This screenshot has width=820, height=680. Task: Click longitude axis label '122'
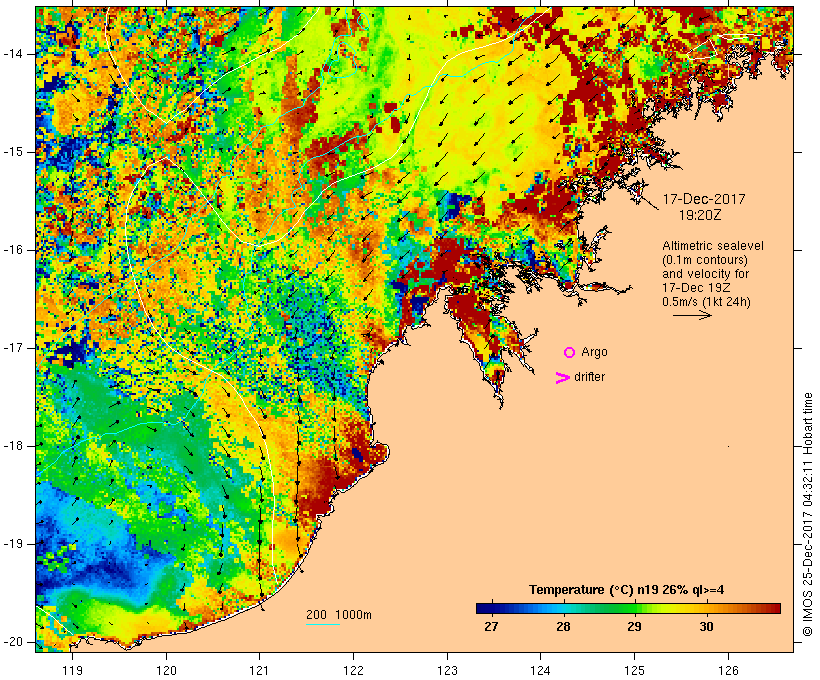click(x=354, y=671)
